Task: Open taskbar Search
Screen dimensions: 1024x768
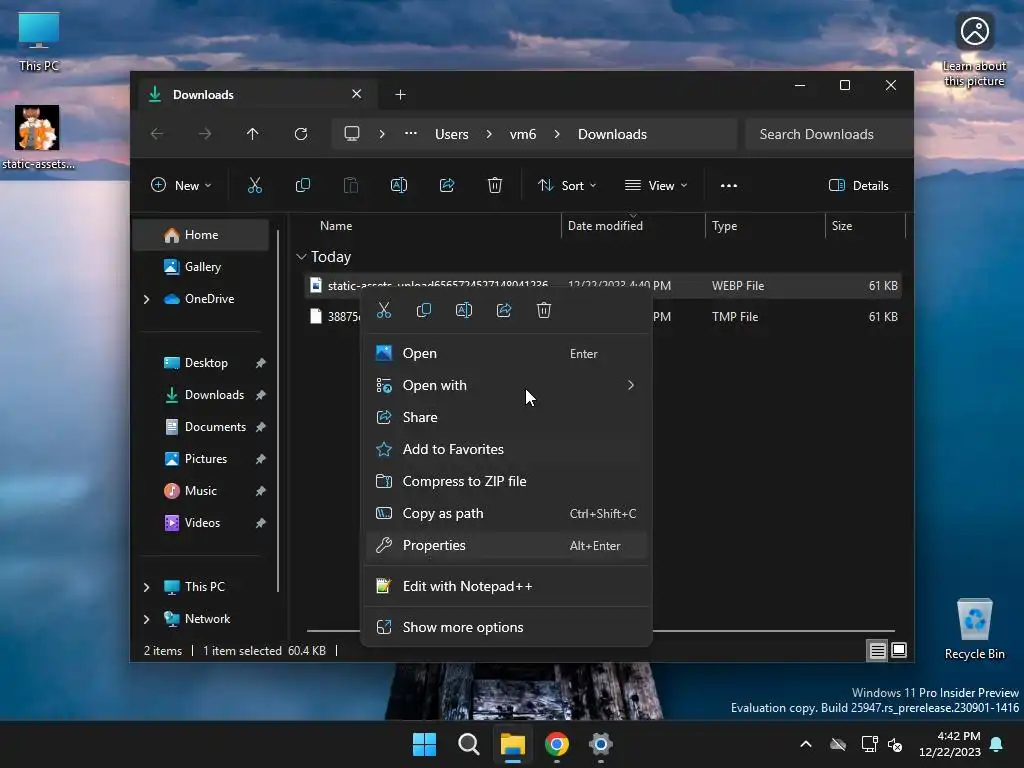Action: point(468,744)
